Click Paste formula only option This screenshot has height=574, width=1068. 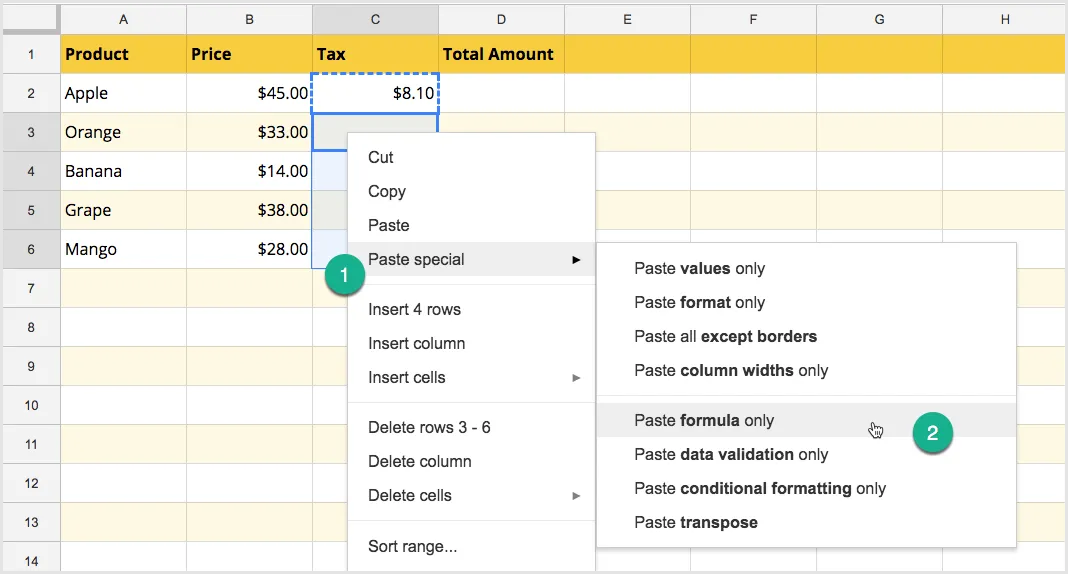pyautogui.click(x=704, y=420)
